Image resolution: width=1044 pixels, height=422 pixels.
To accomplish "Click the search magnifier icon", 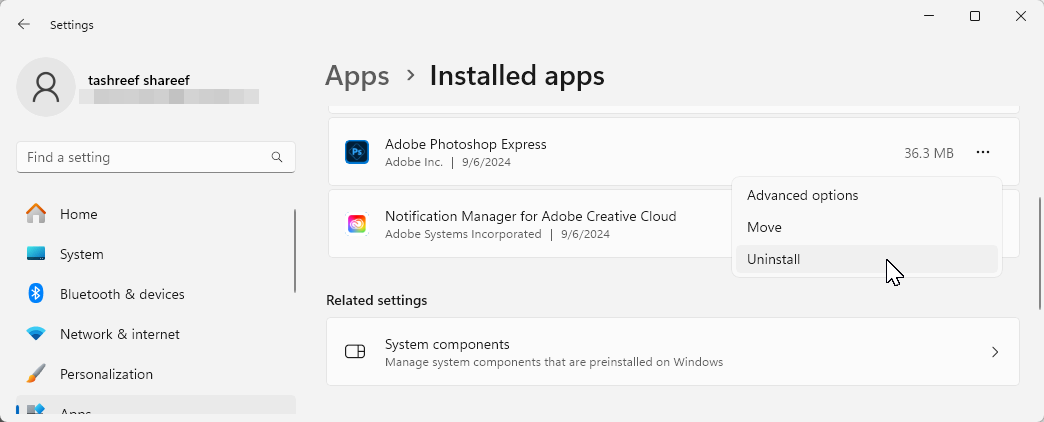I will (277, 157).
